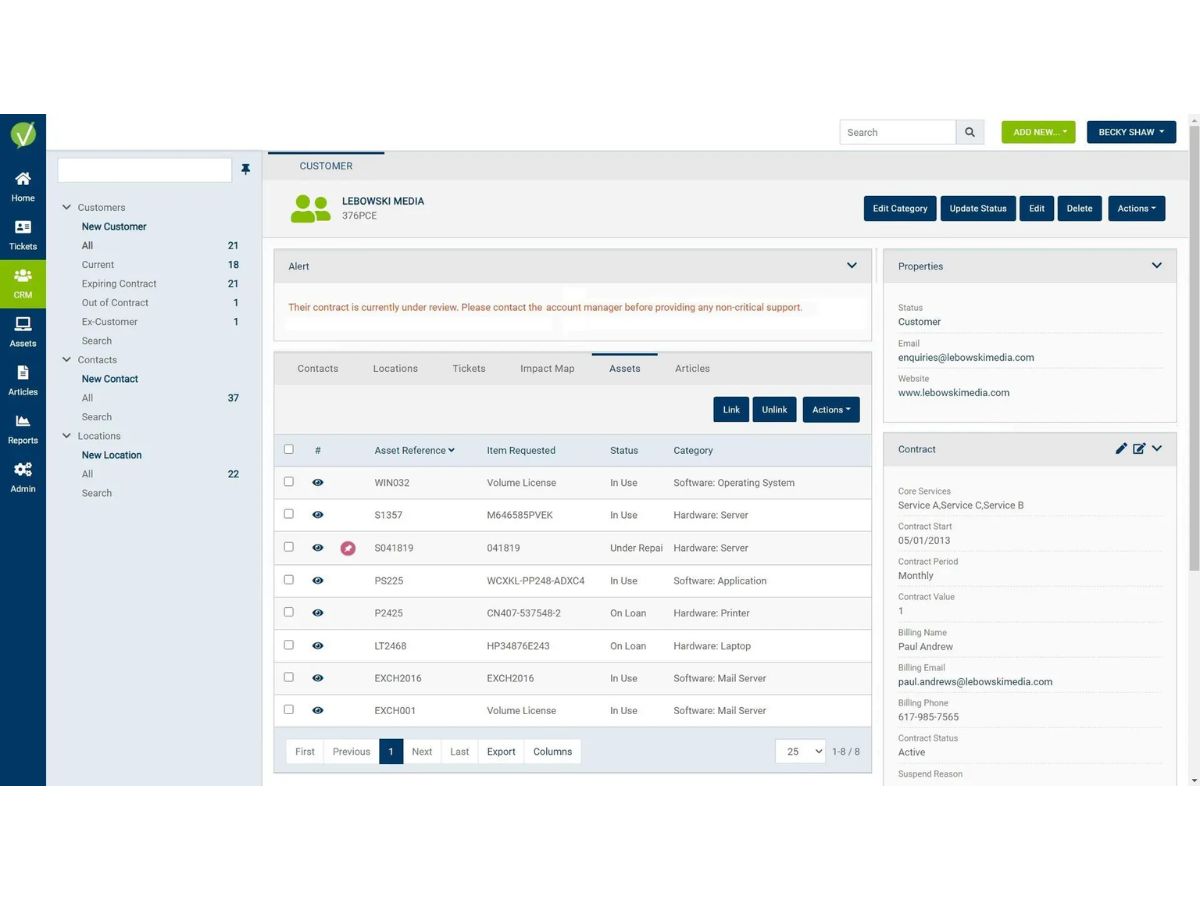The width and height of the screenshot is (1200, 900).
Task: Click the search magnifier button
Action: tap(970, 132)
